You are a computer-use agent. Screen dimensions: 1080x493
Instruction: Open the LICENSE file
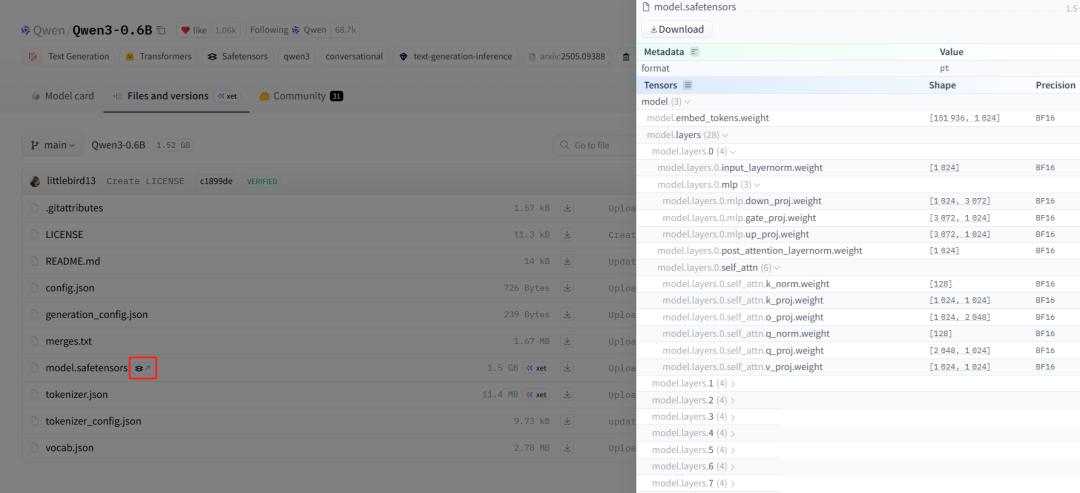[64, 235]
